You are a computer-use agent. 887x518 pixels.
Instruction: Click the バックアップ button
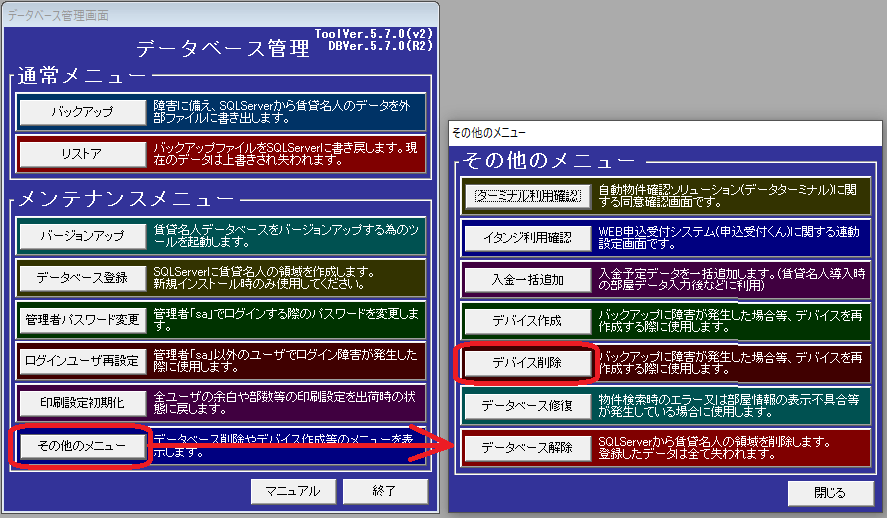(81, 112)
